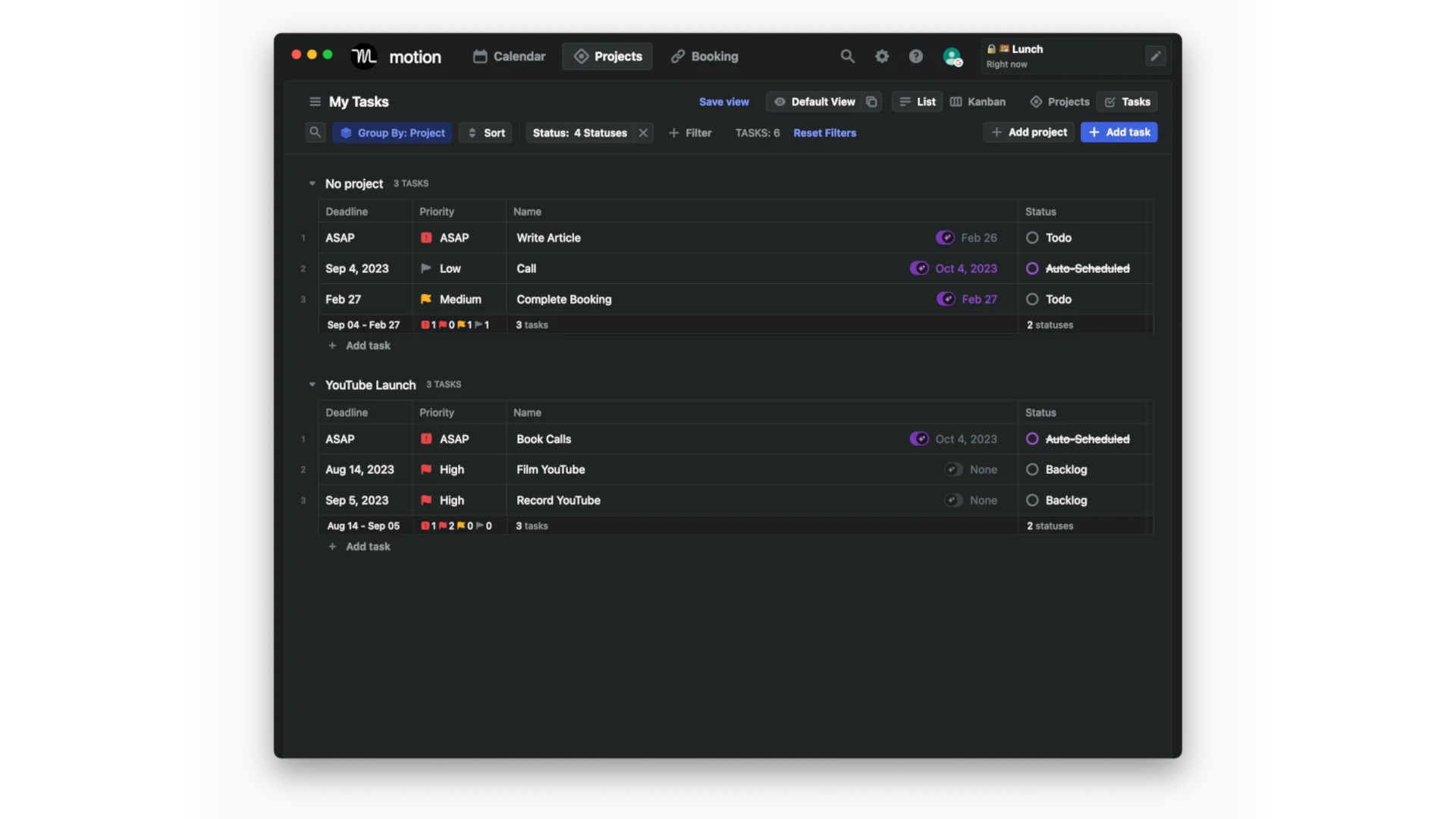
Task: Toggle the Tasks checkbox in the view bar
Action: tap(1109, 102)
